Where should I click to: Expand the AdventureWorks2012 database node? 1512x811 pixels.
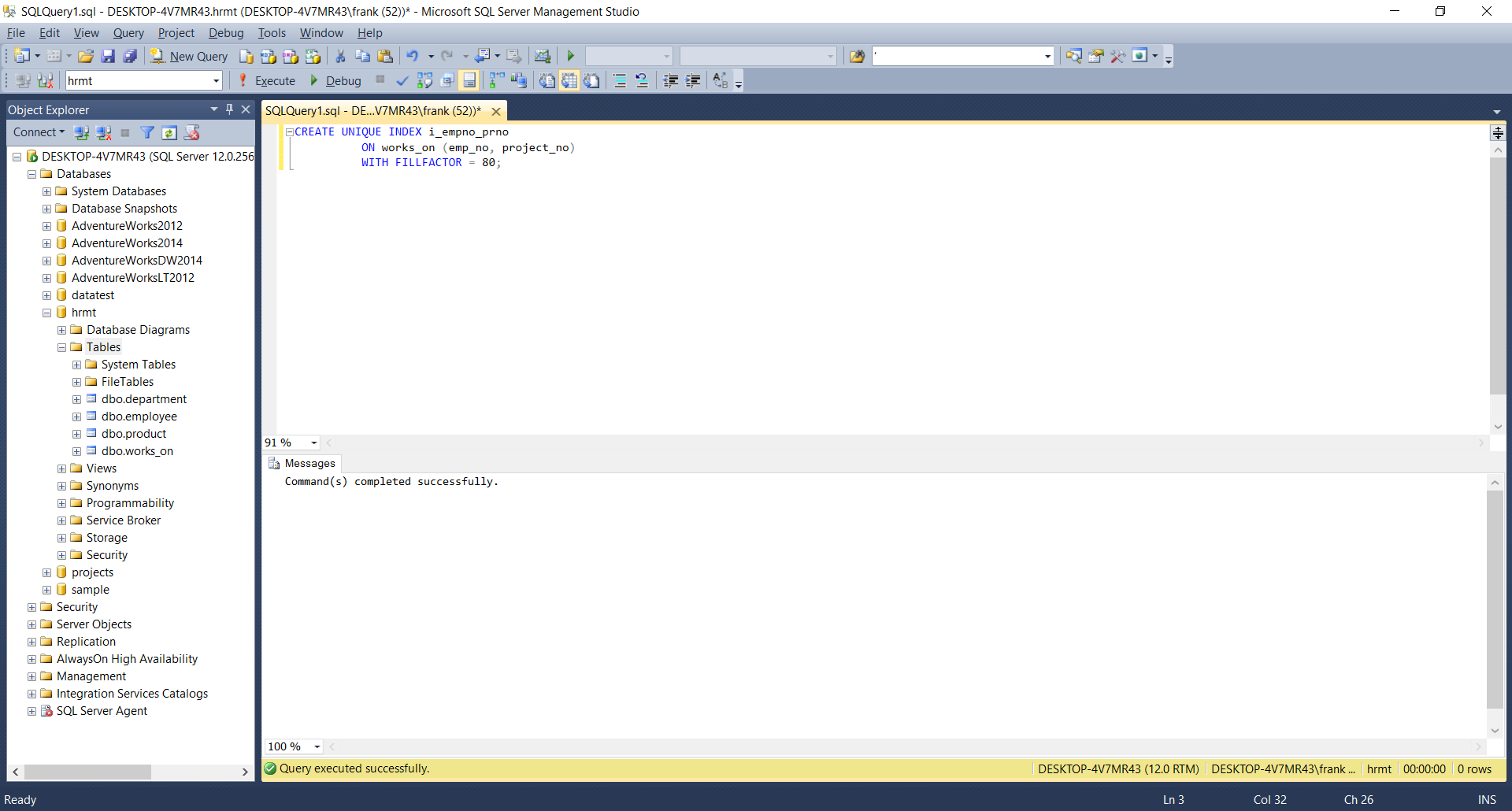pyautogui.click(x=46, y=226)
